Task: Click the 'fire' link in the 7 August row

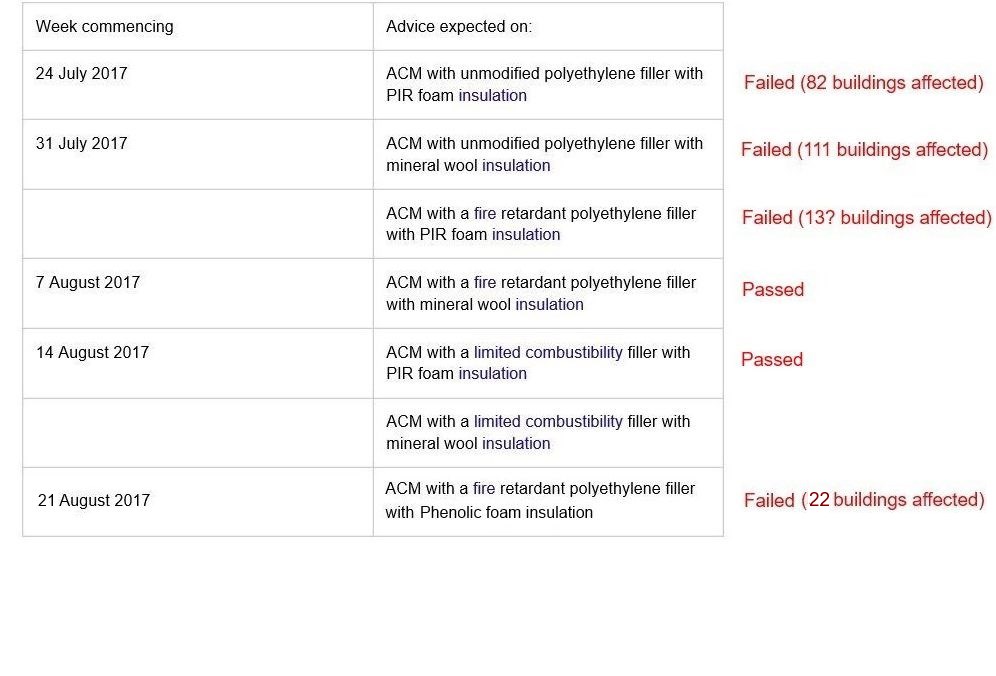Action: tap(485, 283)
